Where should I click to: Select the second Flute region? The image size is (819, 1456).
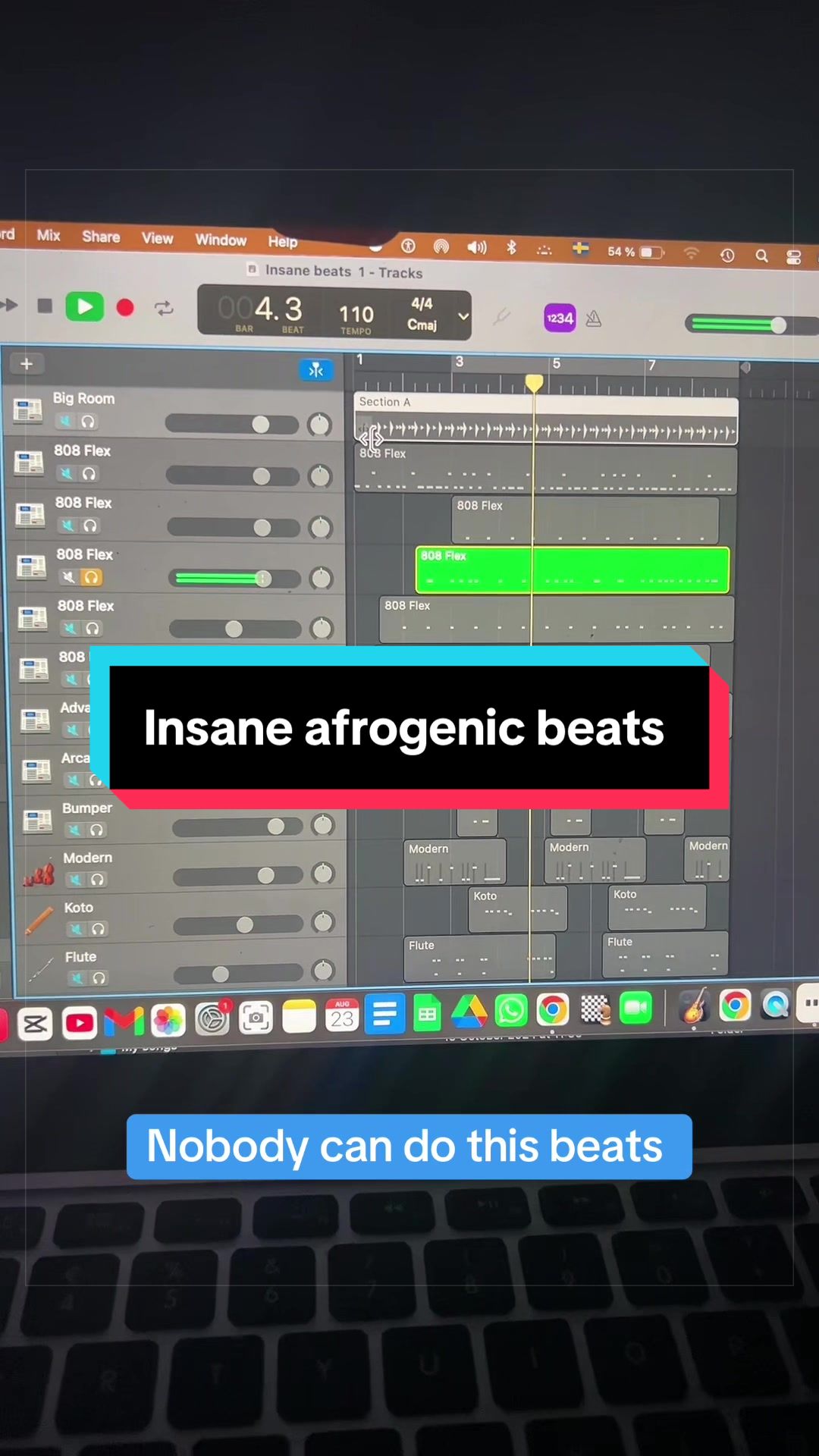(665, 954)
